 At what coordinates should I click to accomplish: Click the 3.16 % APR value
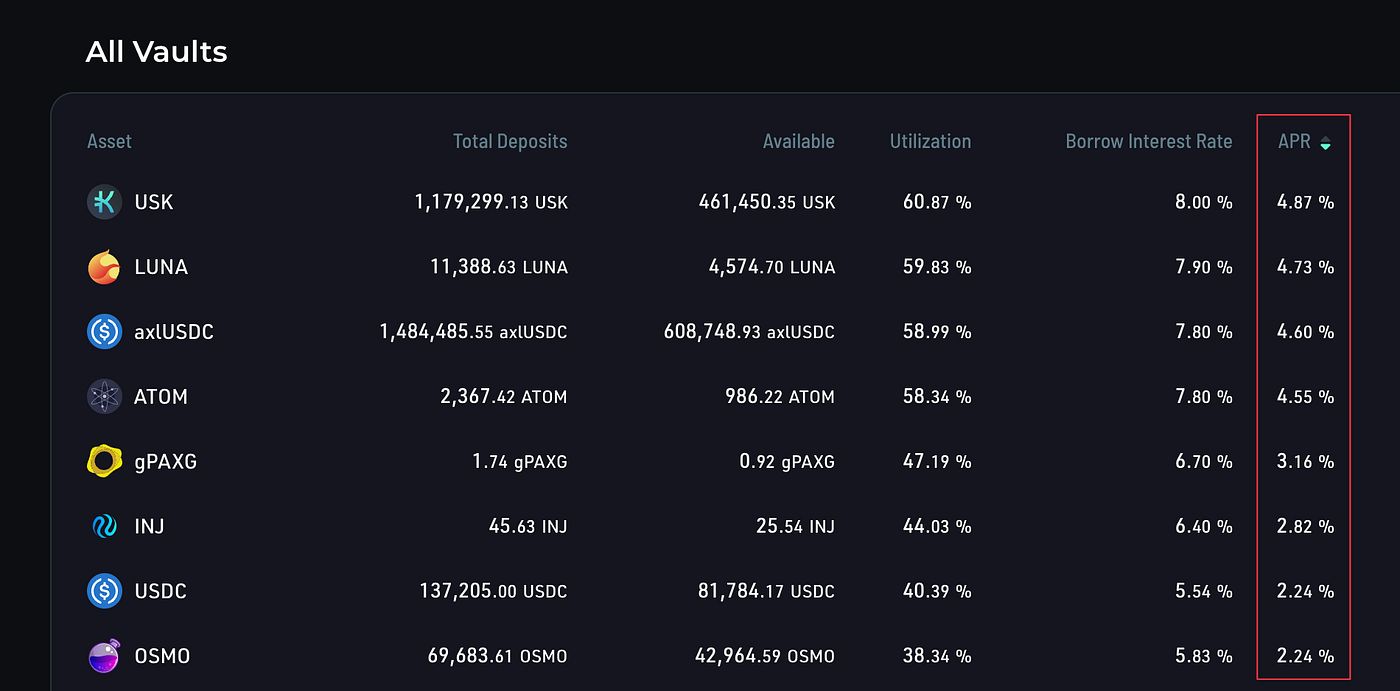[1306, 462]
